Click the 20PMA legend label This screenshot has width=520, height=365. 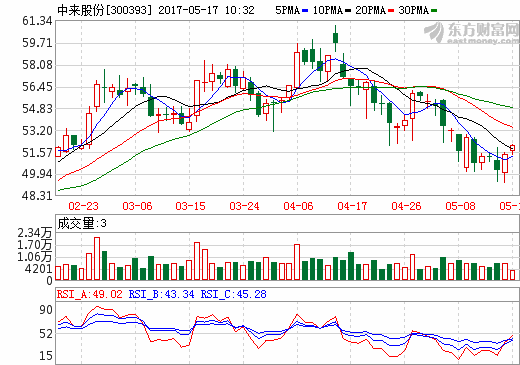[x=371, y=10]
